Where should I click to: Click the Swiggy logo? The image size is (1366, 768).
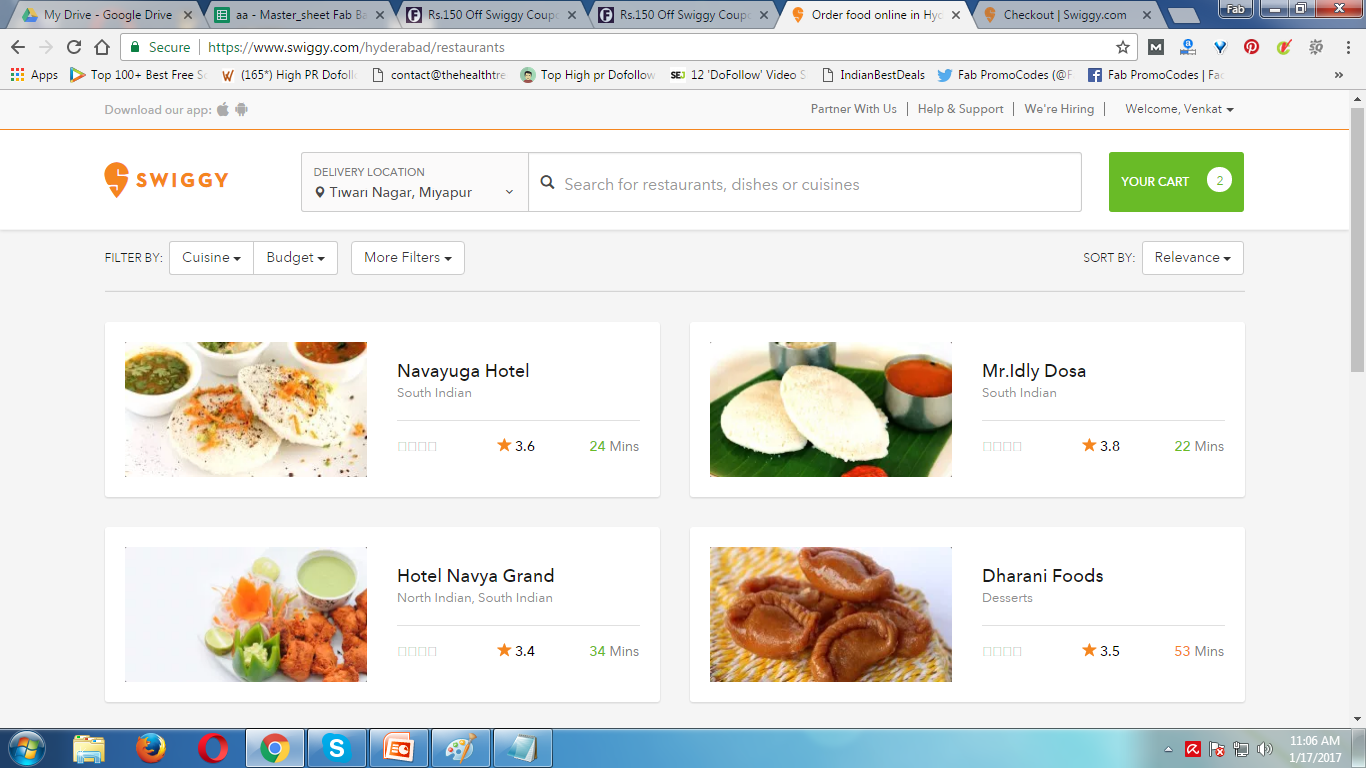point(166,180)
